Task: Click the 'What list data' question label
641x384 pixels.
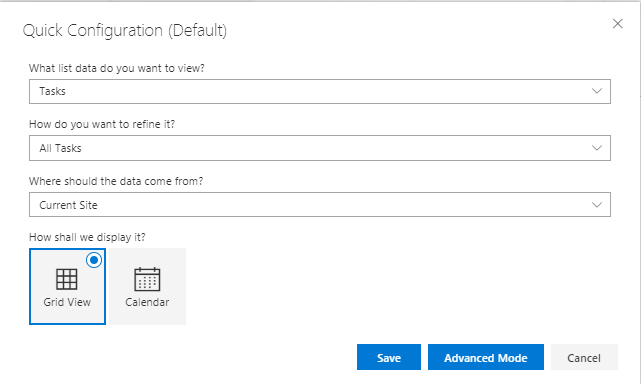Action: (x=117, y=68)
